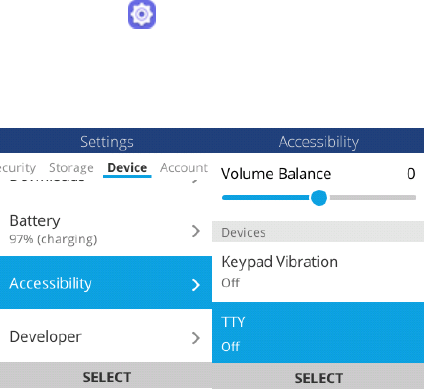Open Battery chevron arrow
Image resolution: width=424 pixels, height=389 pixels.
(x=196, y=231)
